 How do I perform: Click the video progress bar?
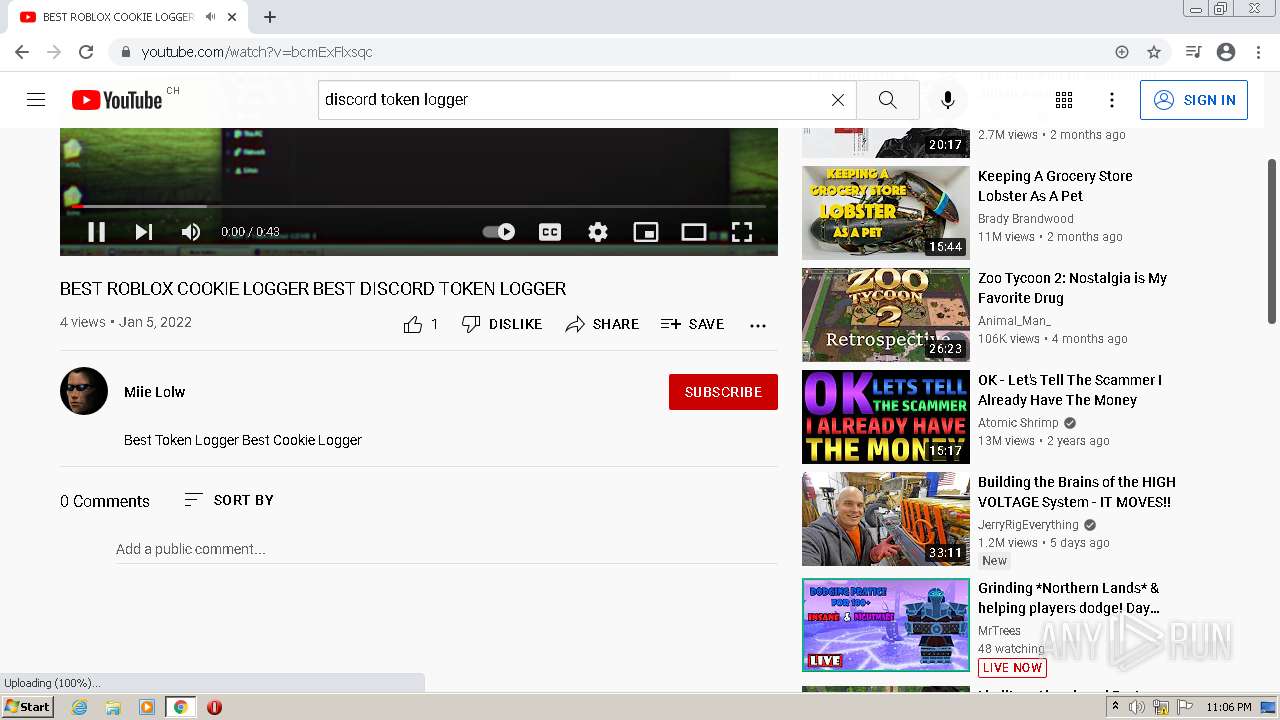[418, 207]
